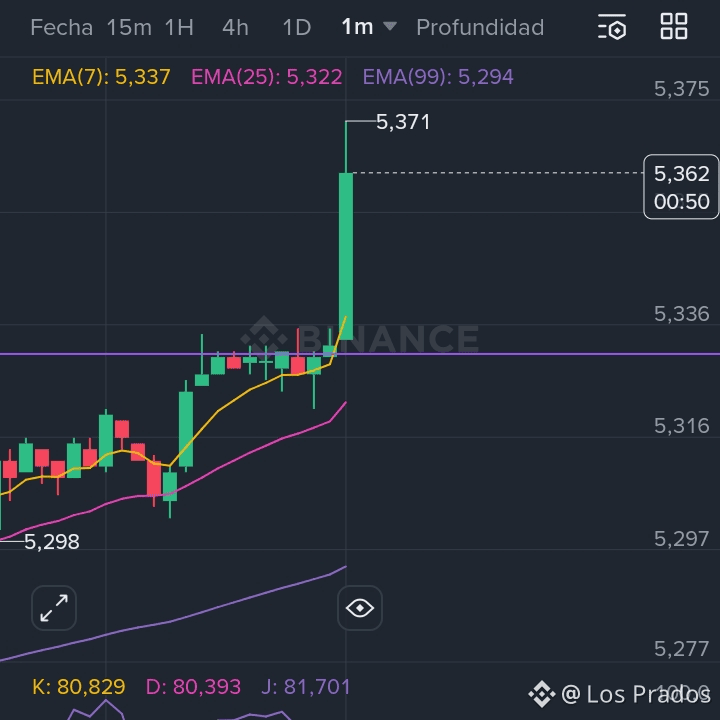Click the 5,375 price axis label
Screen dimensions: 720x720
point(681,89)
